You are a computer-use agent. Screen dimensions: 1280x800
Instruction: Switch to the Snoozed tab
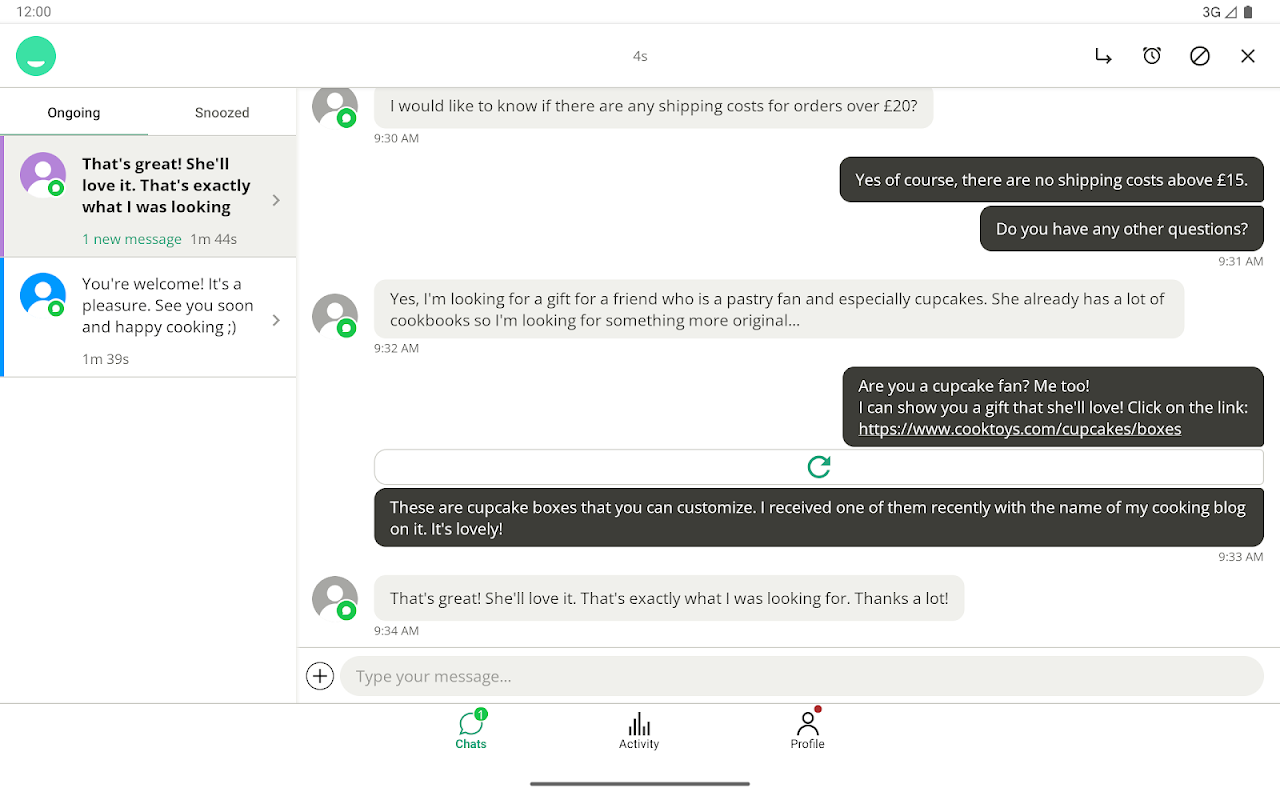click(x=222, y=113)
